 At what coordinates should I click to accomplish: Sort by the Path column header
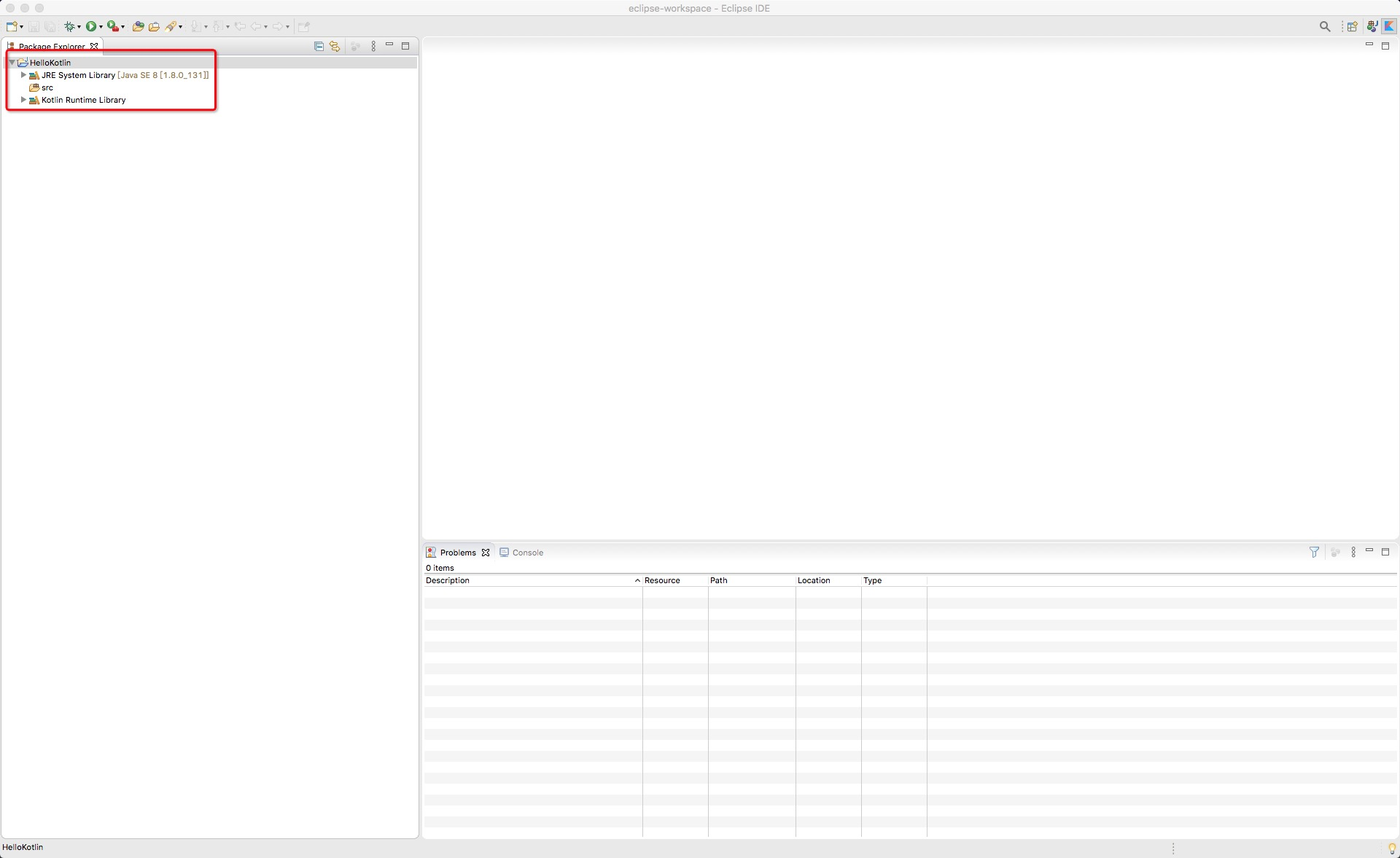(752, 580)
